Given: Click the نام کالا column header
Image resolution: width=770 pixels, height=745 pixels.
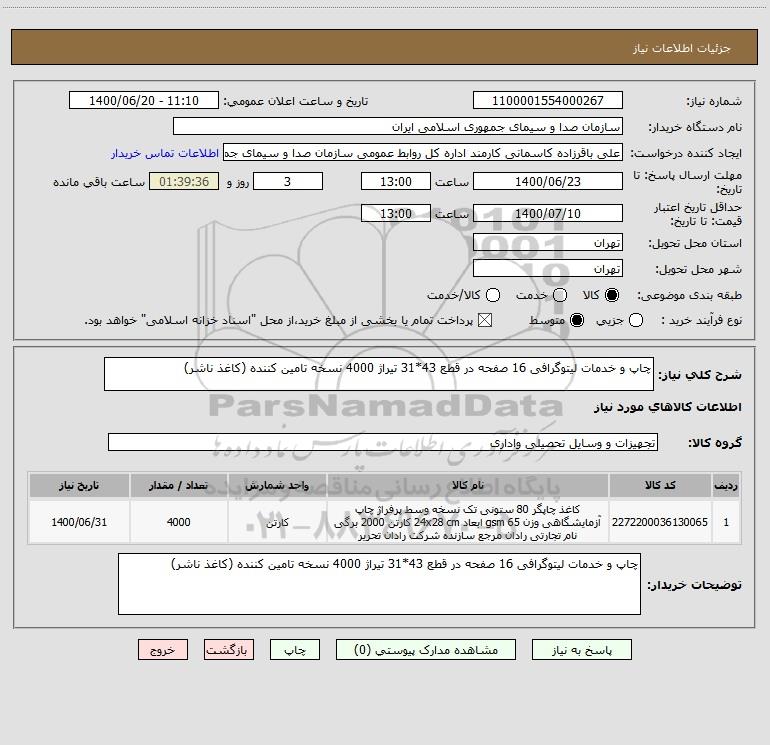Looking at the screenshot, I should pos(468,485).
